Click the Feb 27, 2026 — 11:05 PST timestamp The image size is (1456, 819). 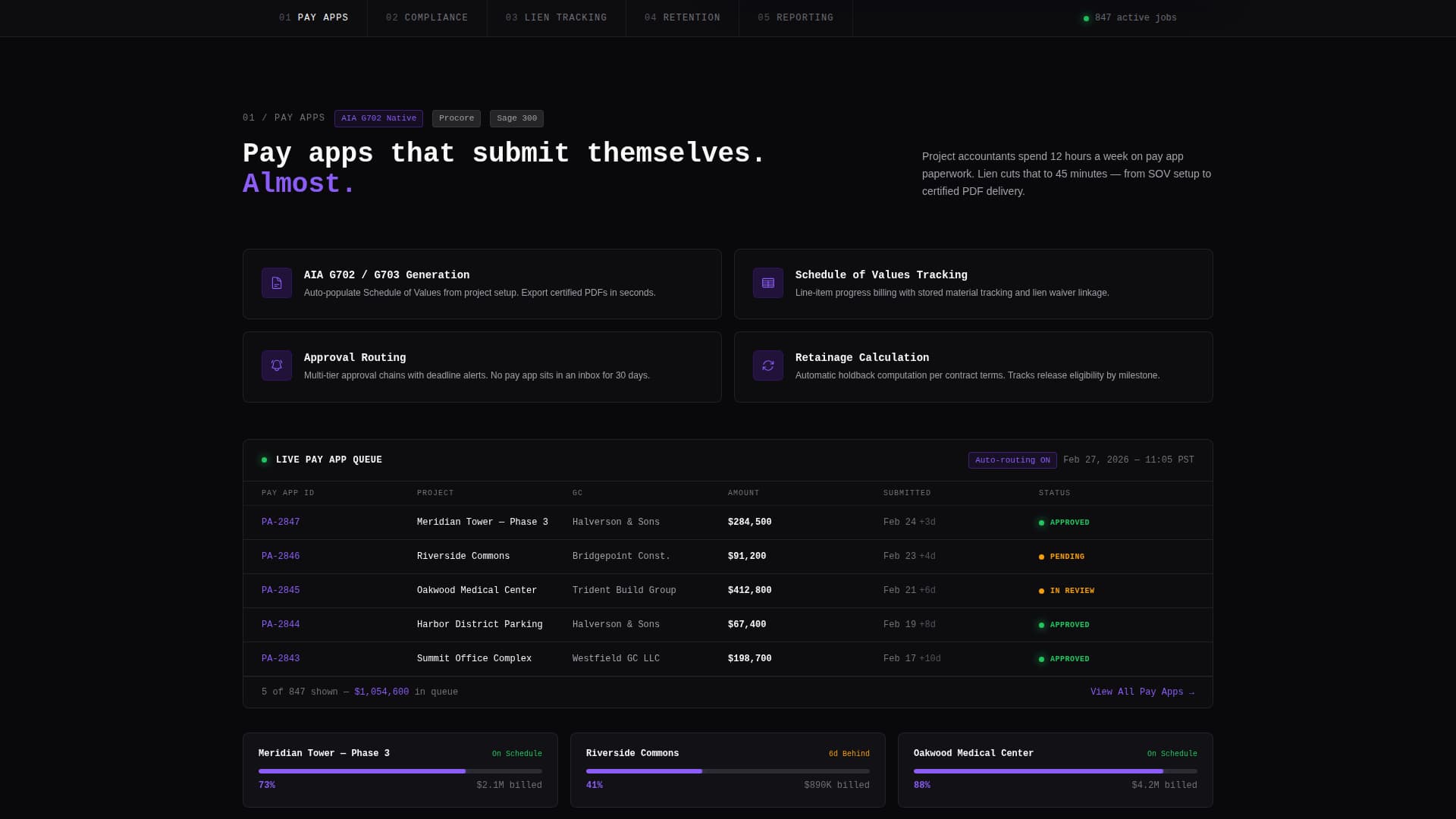point(1128,460)
